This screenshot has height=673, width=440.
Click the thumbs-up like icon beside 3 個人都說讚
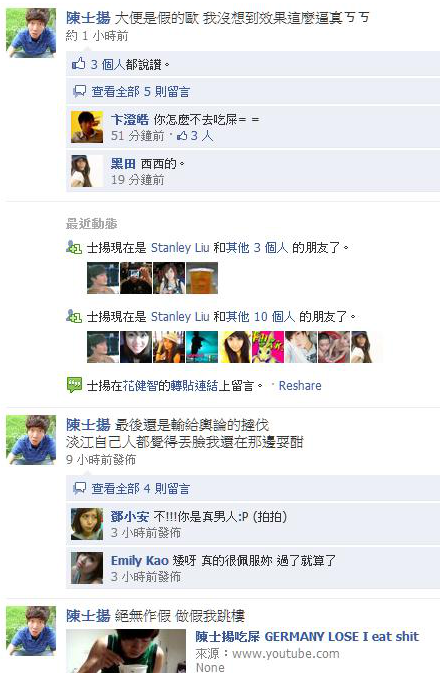click(x=79, y=64)
